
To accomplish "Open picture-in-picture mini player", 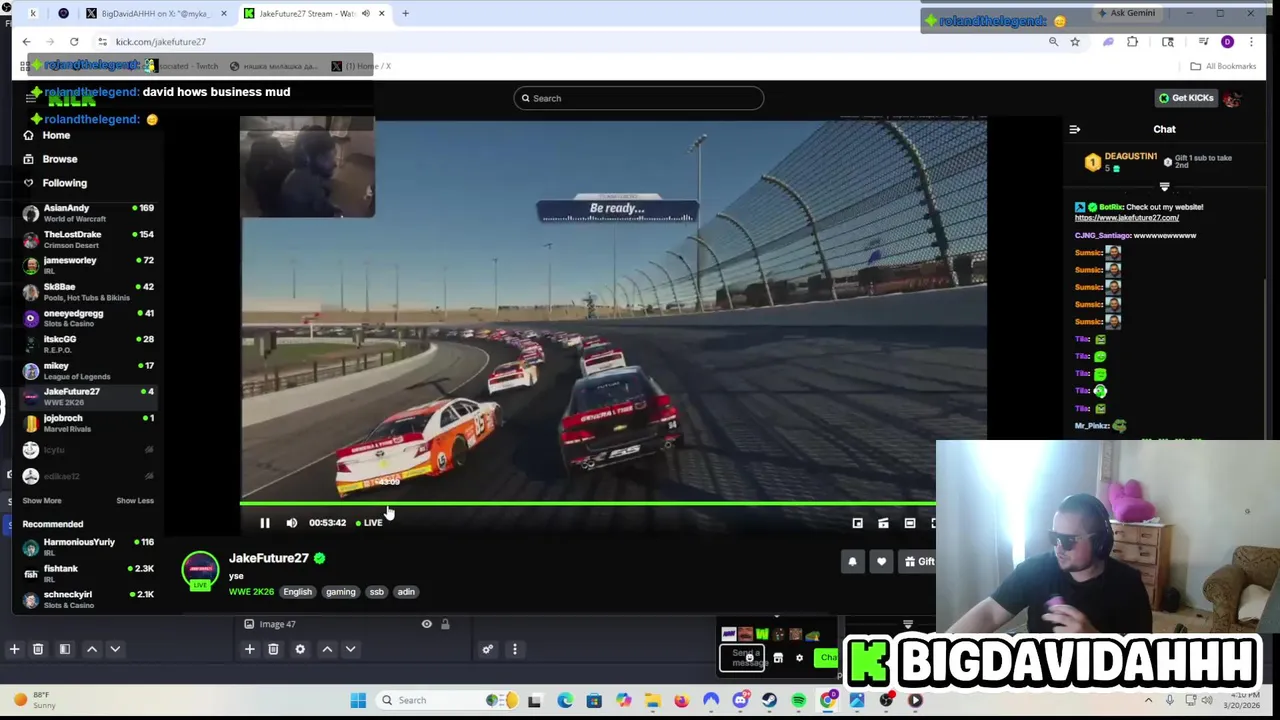I will [857, 523].
